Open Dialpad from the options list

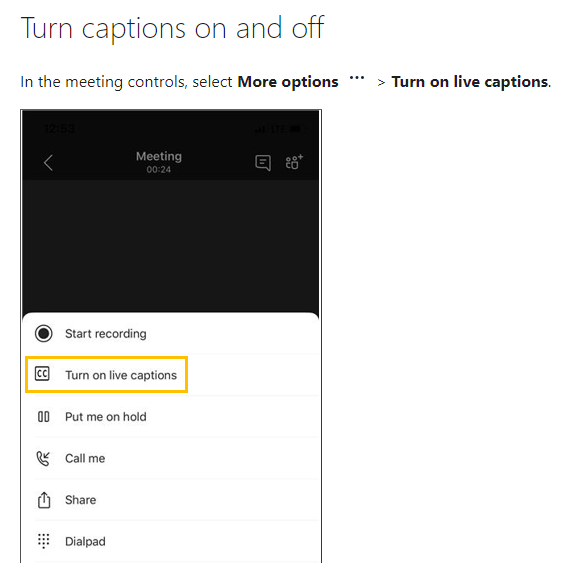tap(85, 542)
